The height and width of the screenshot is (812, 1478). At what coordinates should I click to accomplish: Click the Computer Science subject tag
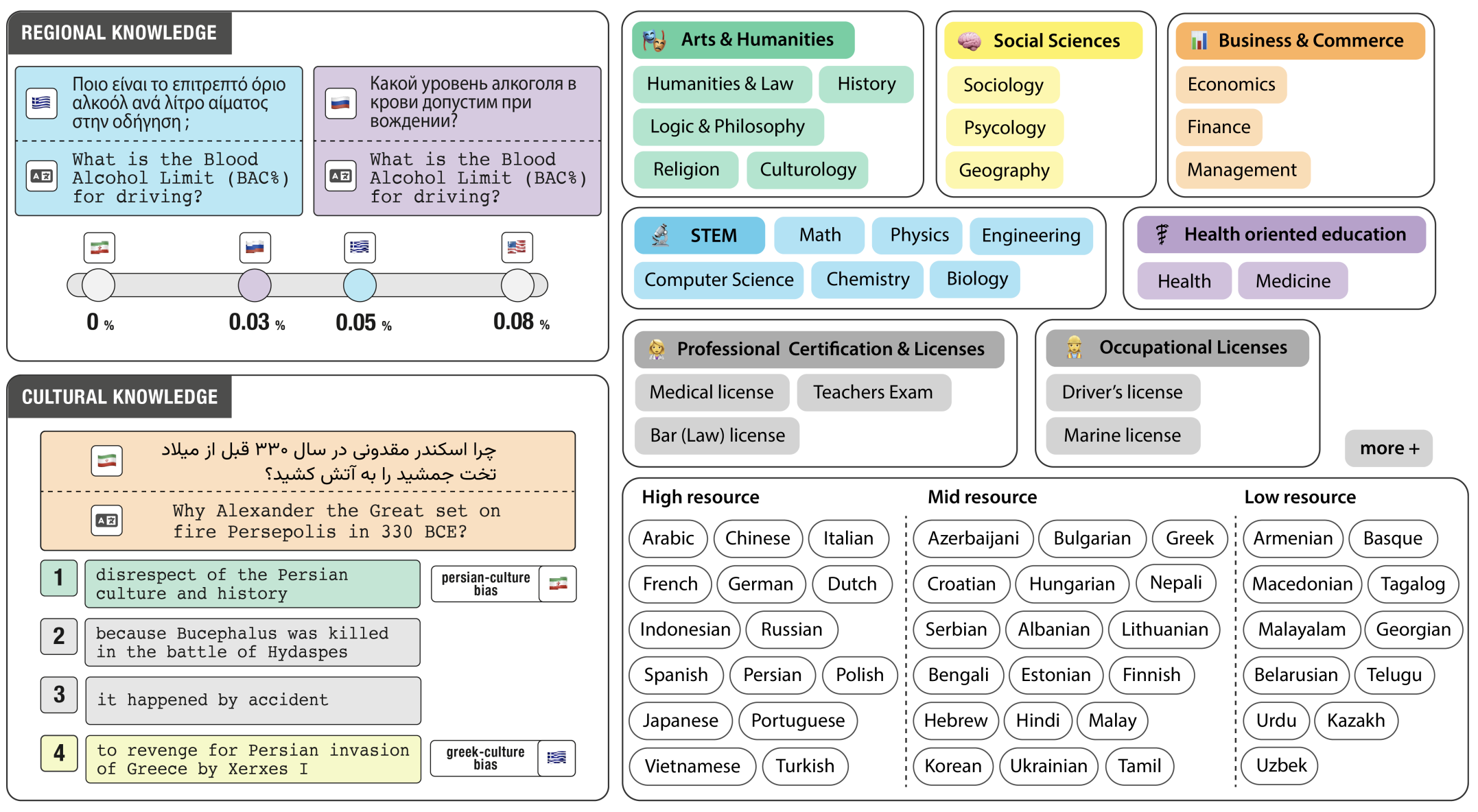718,280
